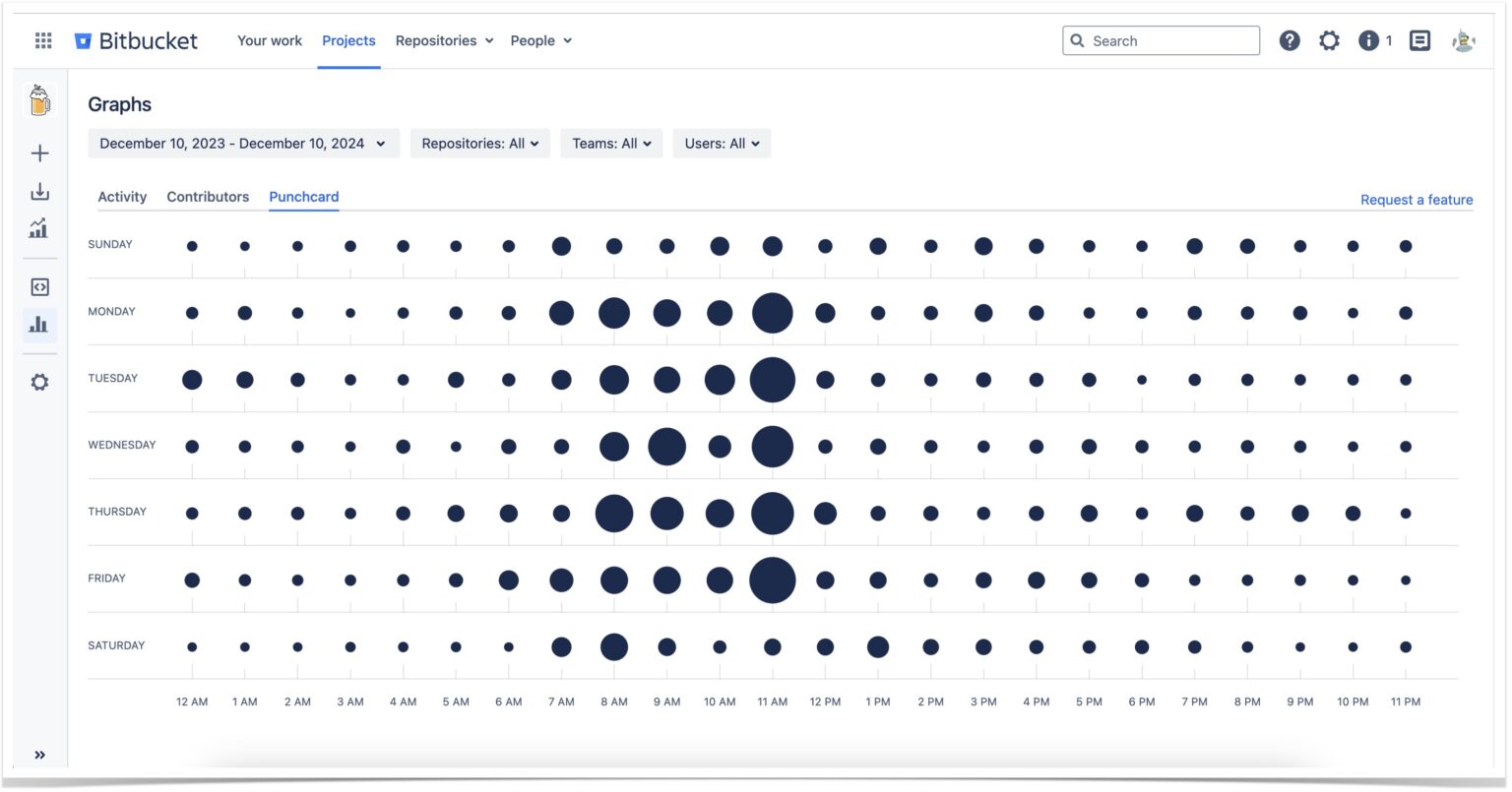1512x792 pixels.
Task: Click the Help question-mark icon
Action: pos(1290,40)
